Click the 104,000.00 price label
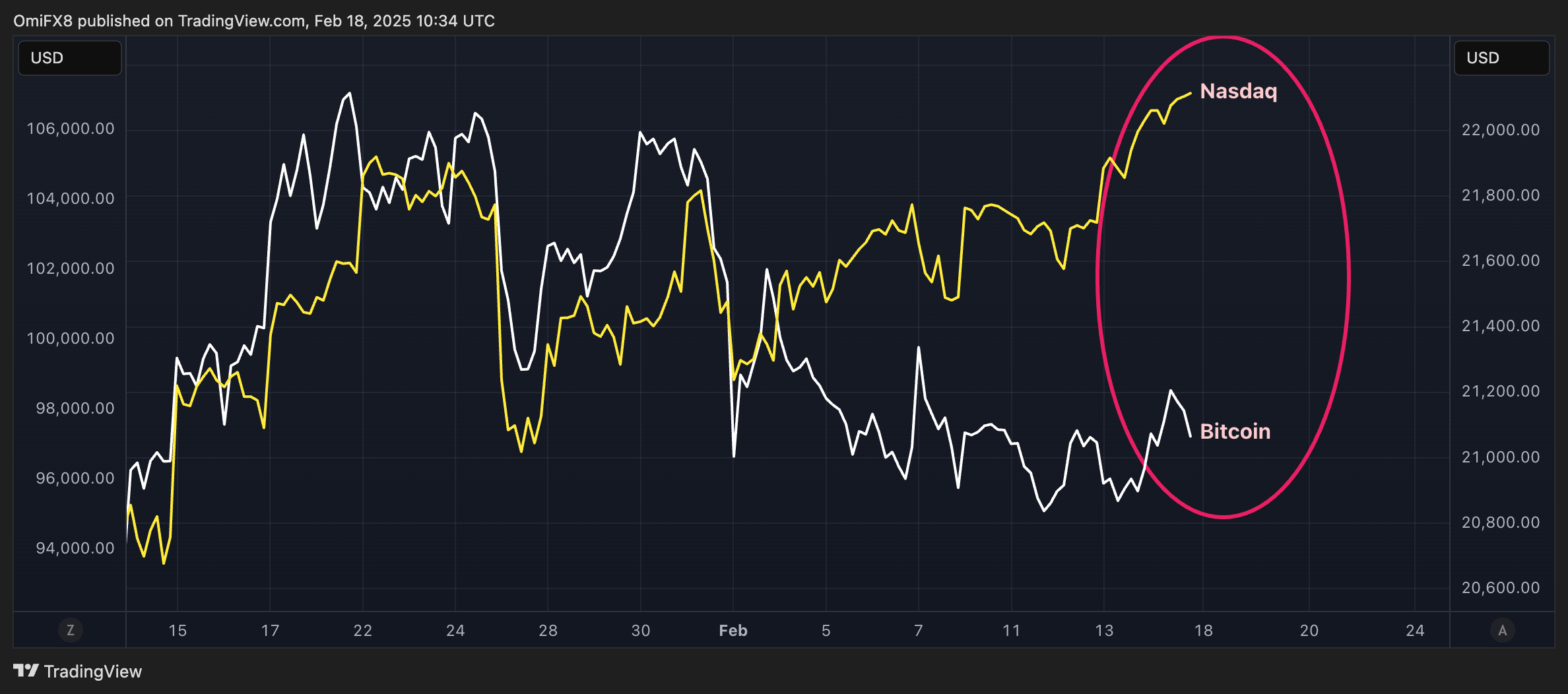The width and height of the screenshot is (1568, 694). click(x=71, y=198)
